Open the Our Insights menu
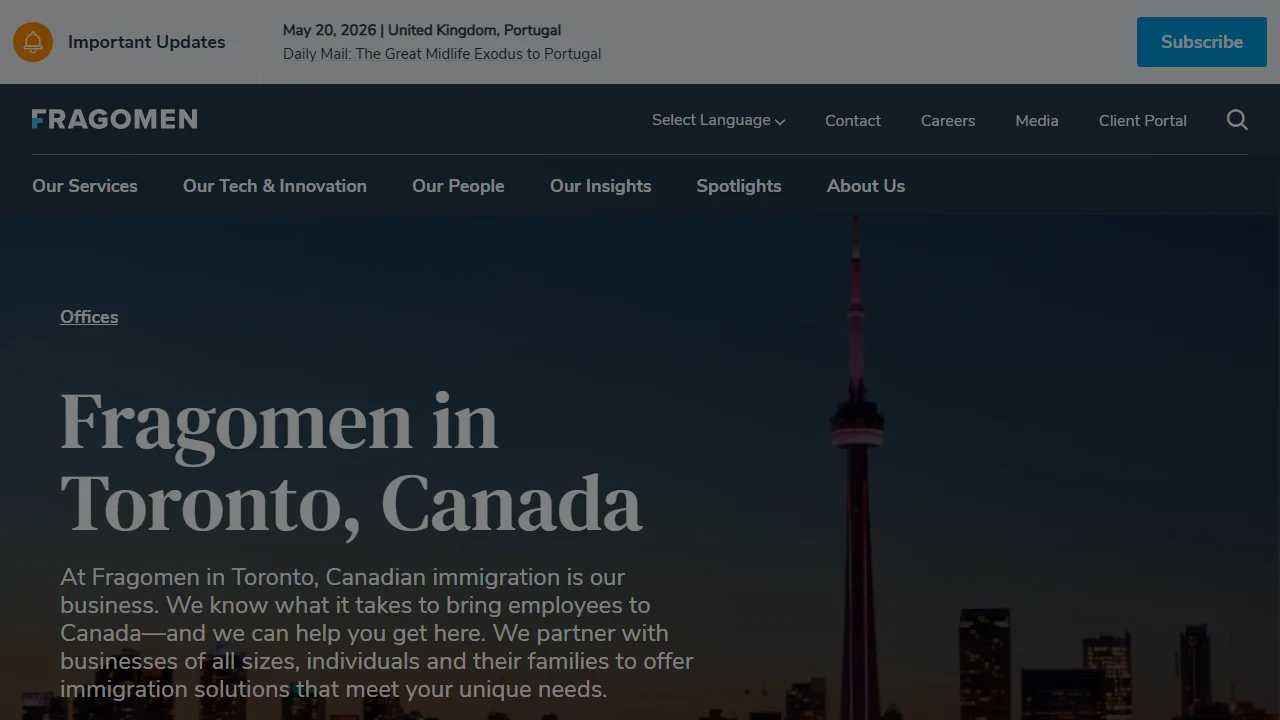Viewport: 1280px width, 720px height. 600,186
